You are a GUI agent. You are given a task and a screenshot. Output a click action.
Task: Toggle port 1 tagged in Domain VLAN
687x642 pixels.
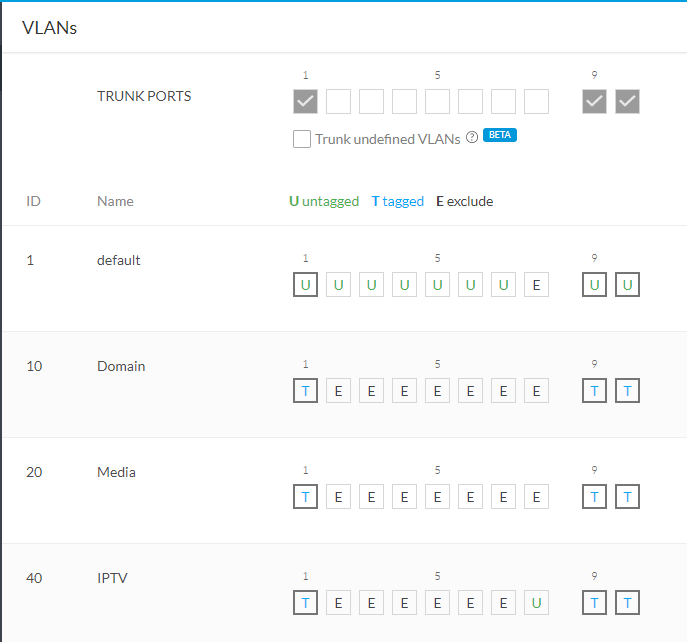pos(306,391)
